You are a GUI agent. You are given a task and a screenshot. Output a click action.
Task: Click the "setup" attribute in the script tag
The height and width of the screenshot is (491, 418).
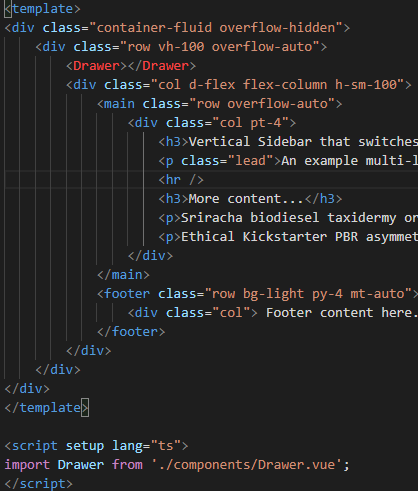[x=85, y=446]
